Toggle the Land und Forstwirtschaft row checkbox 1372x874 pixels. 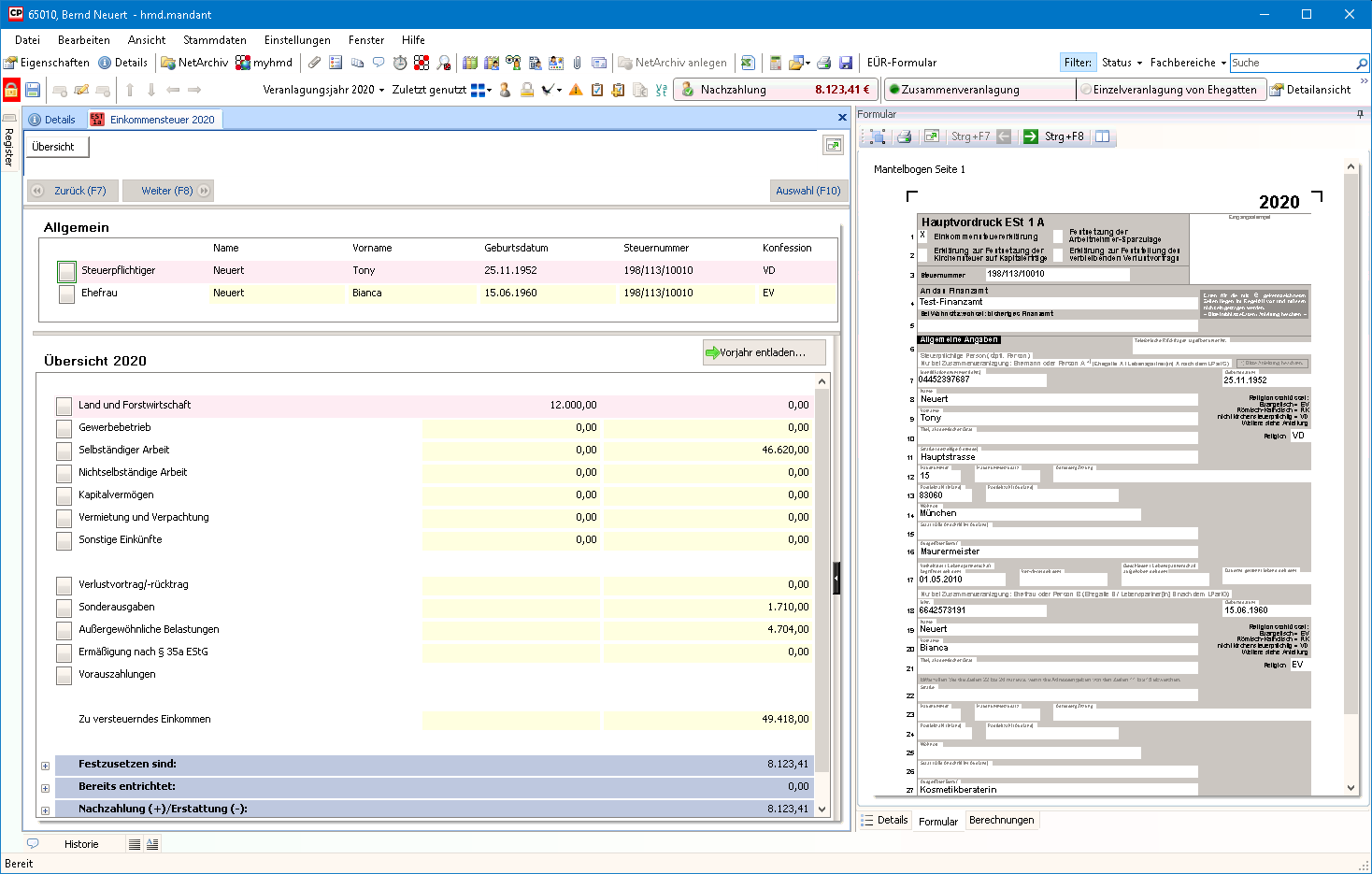(64, 406)
